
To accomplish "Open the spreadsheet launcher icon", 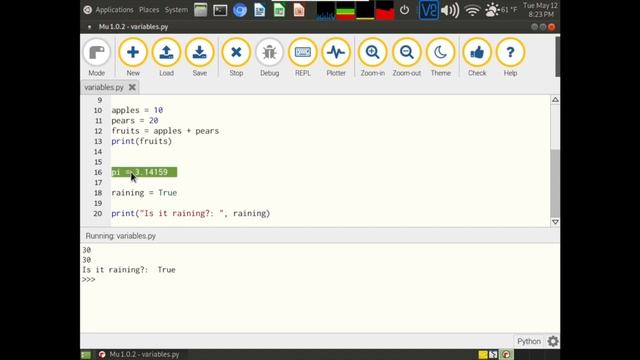I will [x=279, y=10].
